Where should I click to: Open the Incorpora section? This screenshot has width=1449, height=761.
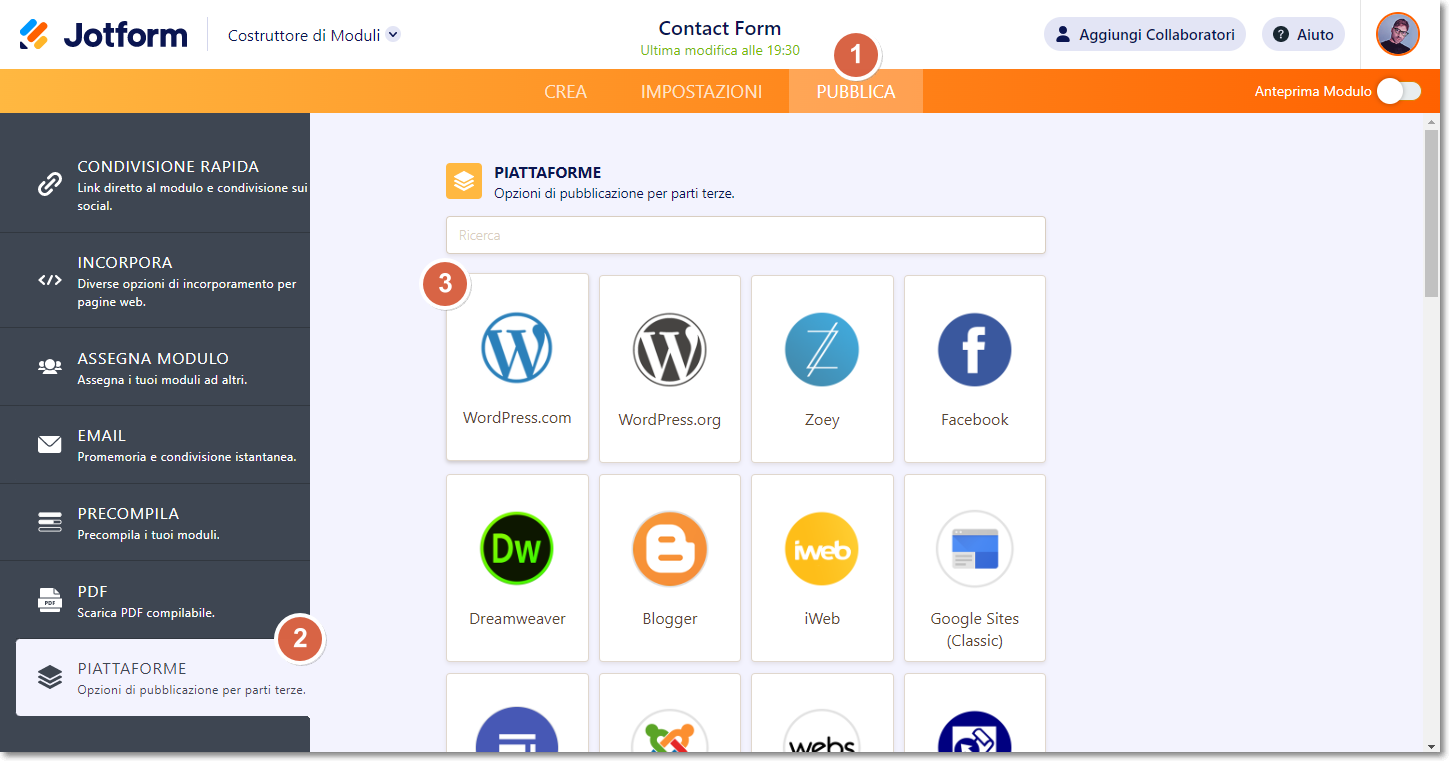point(155,281)
